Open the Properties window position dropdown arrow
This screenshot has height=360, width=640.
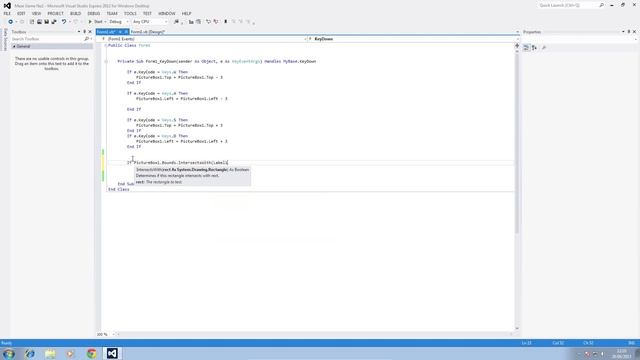click(623, 32)
